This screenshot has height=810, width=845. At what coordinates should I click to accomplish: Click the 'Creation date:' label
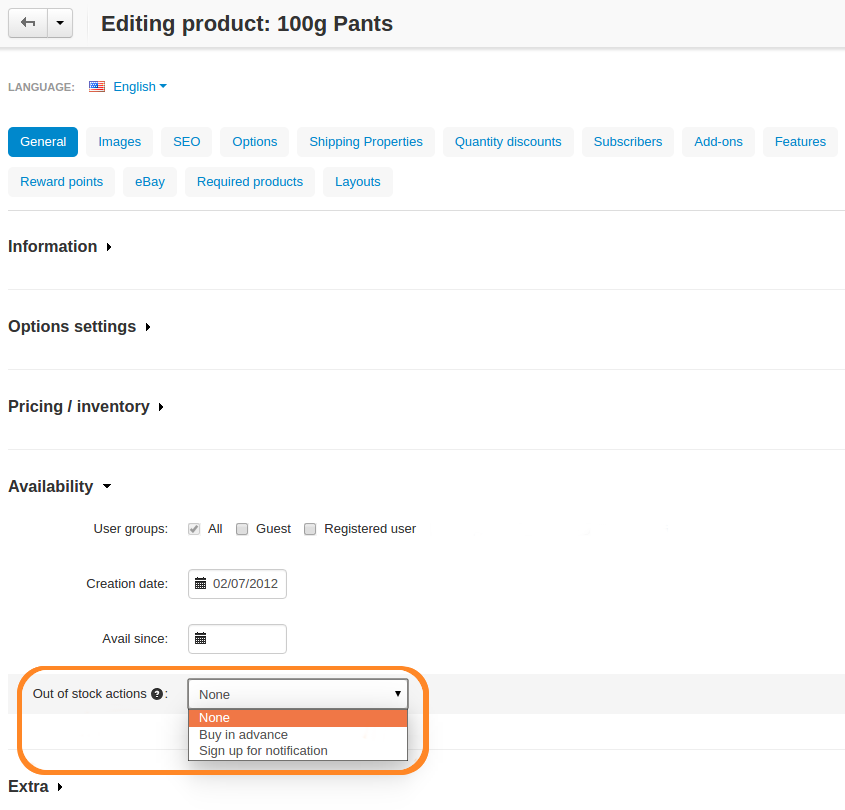click(127, 584)
